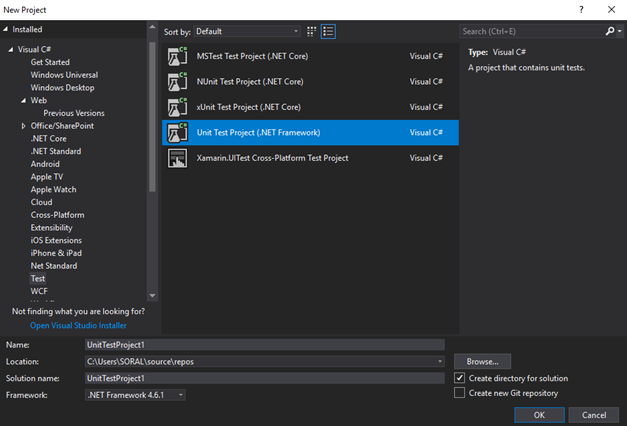
Task: Open the Location path dropdown arrow
Action: (x=440, y=362)
